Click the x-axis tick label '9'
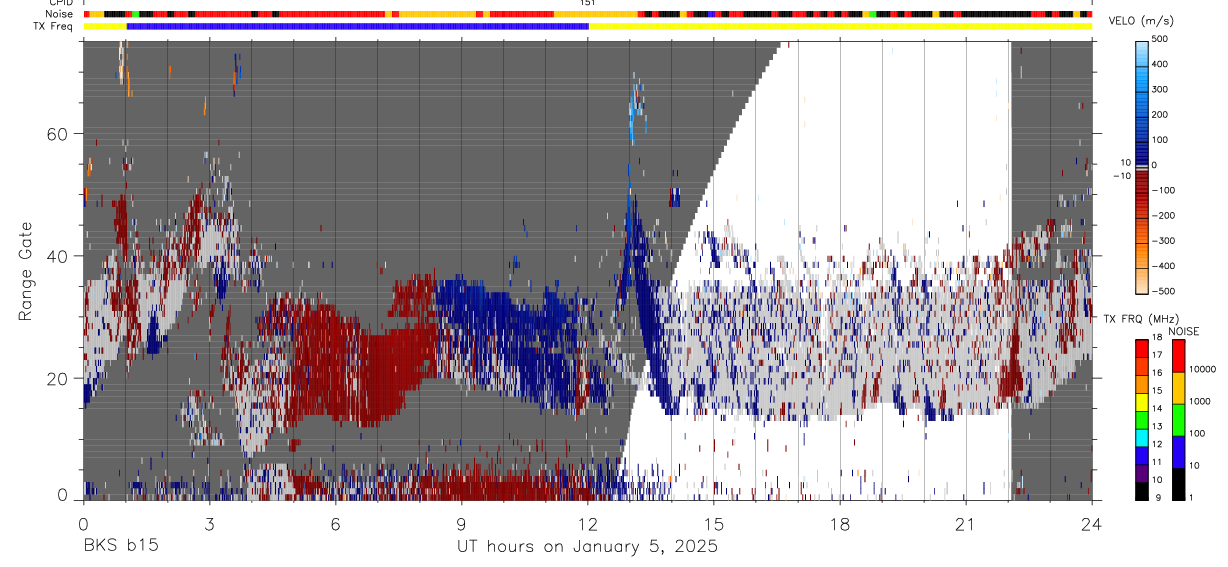Viewport: 1228px width, 567px height. tap(461, 524)
